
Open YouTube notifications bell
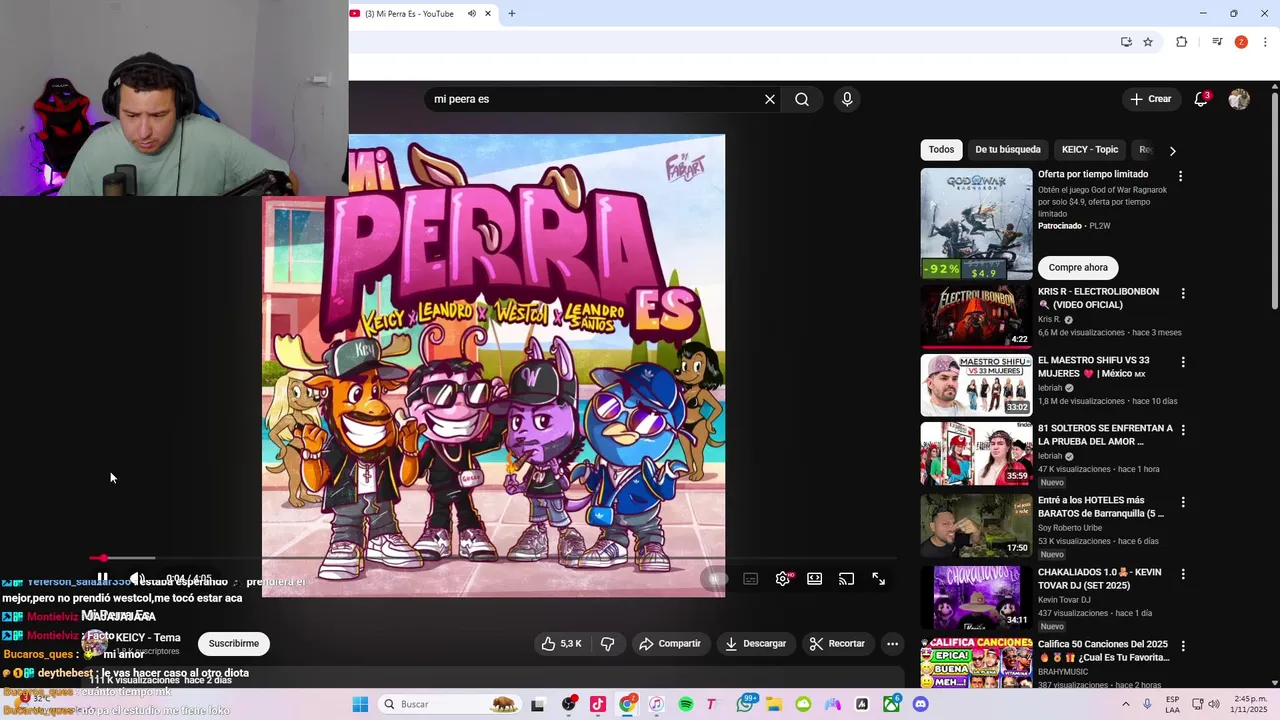(x=1201, y=99)
